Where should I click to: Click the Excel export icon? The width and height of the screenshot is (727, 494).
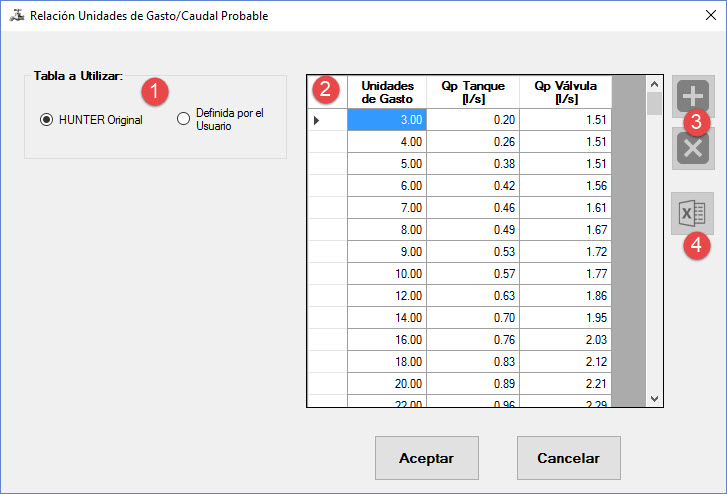[692, 213]
